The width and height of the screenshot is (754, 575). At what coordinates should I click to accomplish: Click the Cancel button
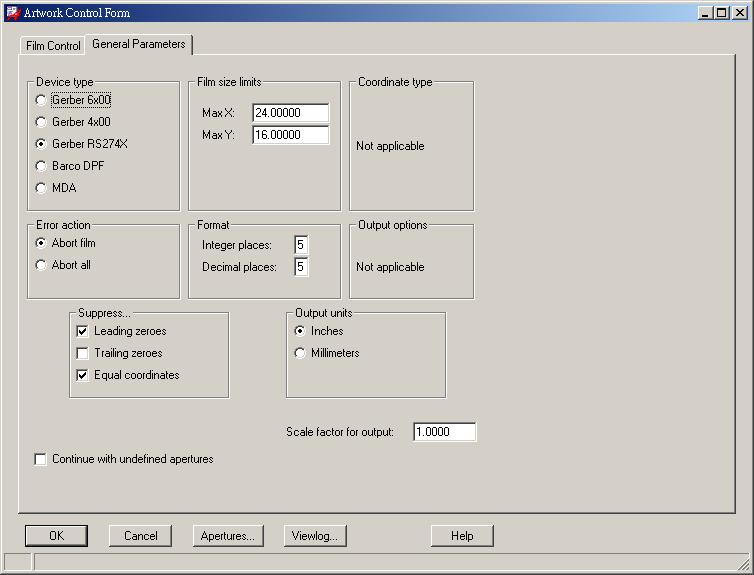click(140, 536)
